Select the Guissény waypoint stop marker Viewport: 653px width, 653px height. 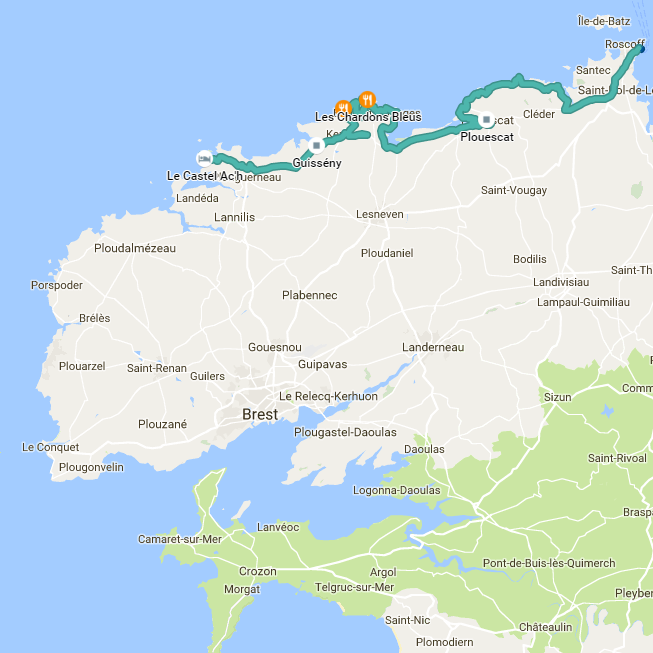pos(317,145)
